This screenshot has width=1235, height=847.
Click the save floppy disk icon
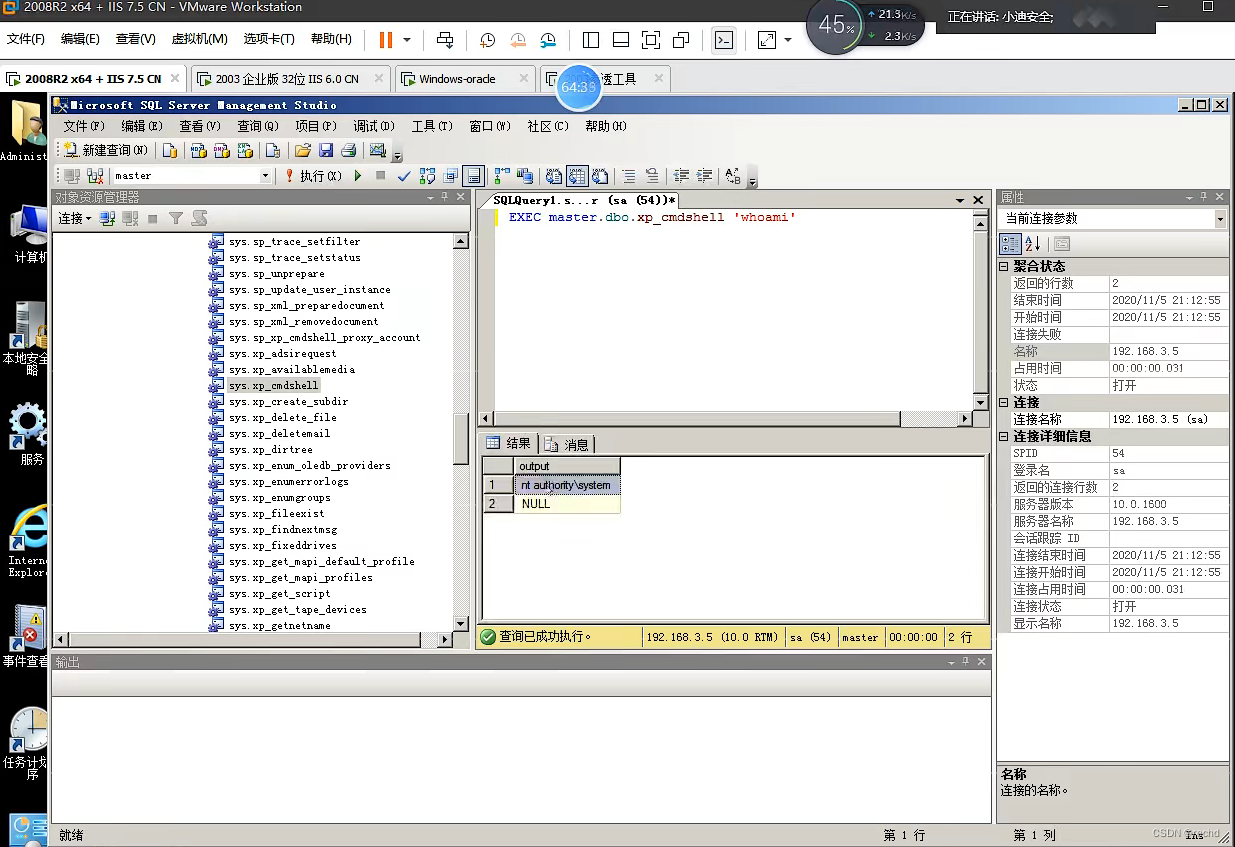[326, 150]
